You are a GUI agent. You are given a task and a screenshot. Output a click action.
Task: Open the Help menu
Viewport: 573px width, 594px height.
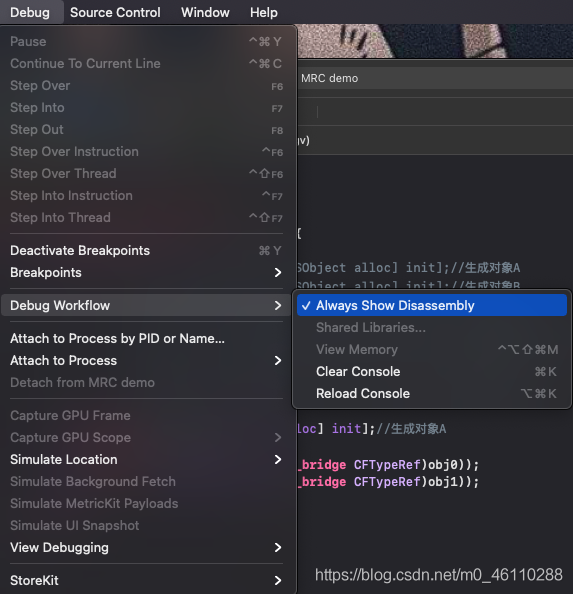click(264, 13)
